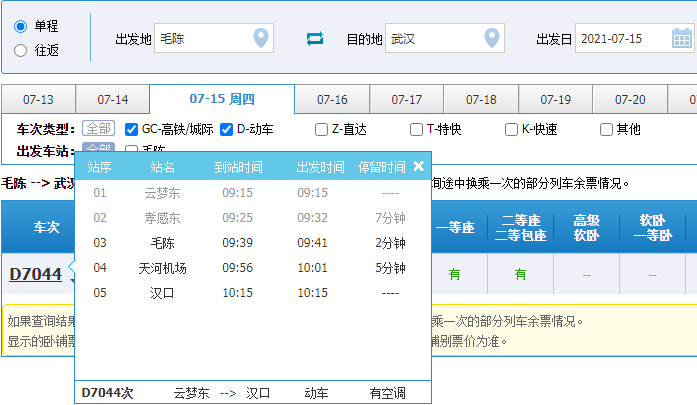Enable the Z-直达 train filter

(x=321, y=129)
